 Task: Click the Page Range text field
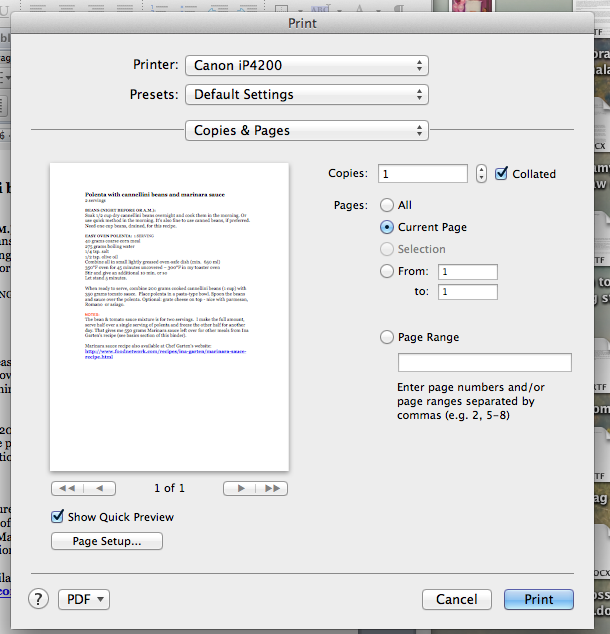[484, 362]
